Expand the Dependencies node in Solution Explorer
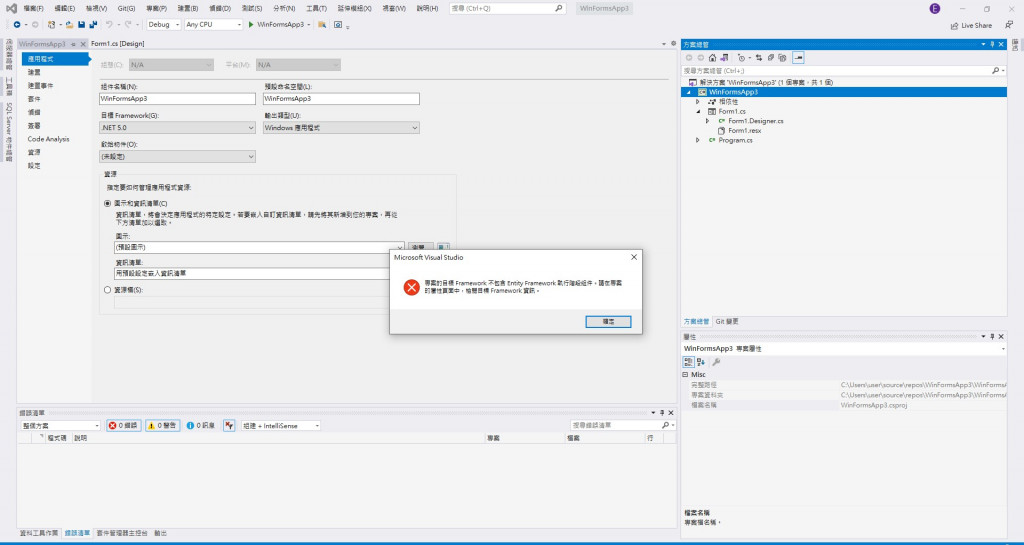Viewport: 1024px width, 545px height. [697, 102]
